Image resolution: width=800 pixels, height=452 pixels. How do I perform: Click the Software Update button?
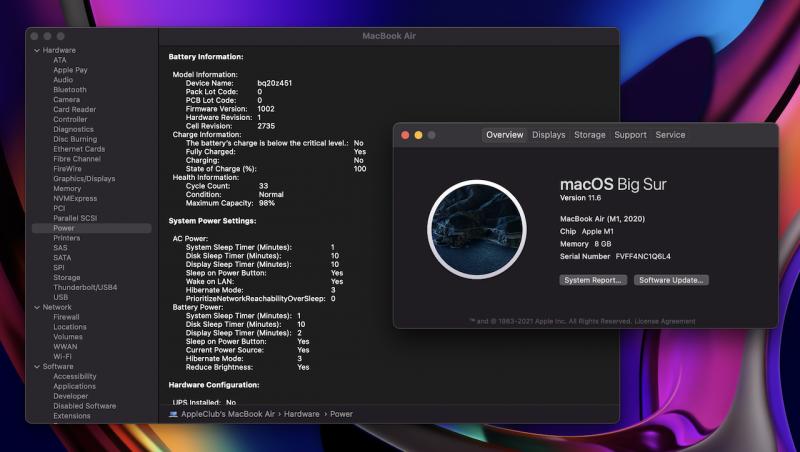pyautogui.click(x=671, y=280)
